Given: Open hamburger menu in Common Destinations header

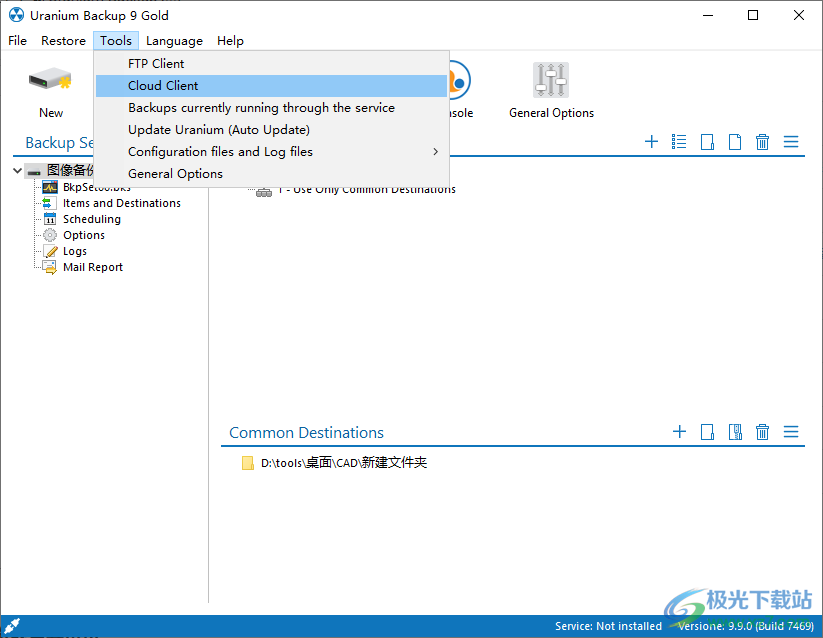Looking at the screenshot, I should click(x=791, y=432).
